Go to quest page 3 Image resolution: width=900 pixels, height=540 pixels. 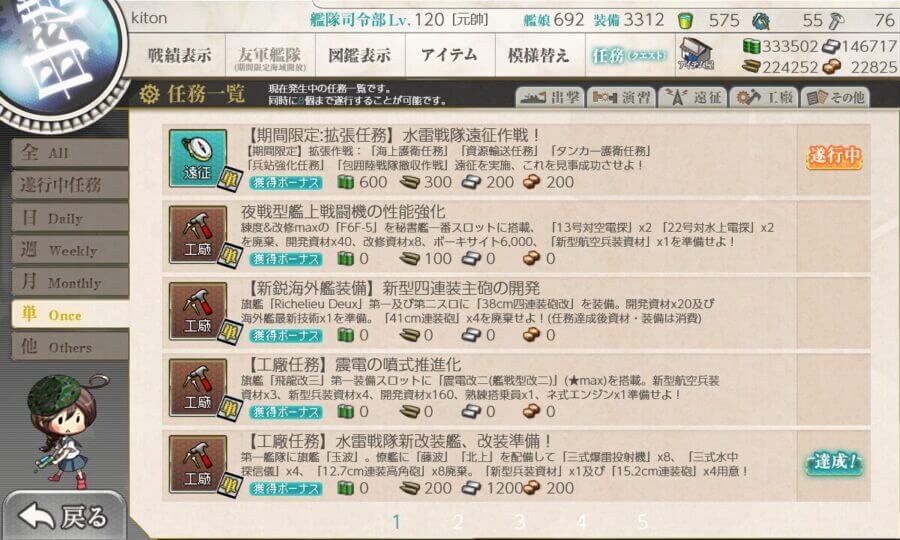(519, 522)
